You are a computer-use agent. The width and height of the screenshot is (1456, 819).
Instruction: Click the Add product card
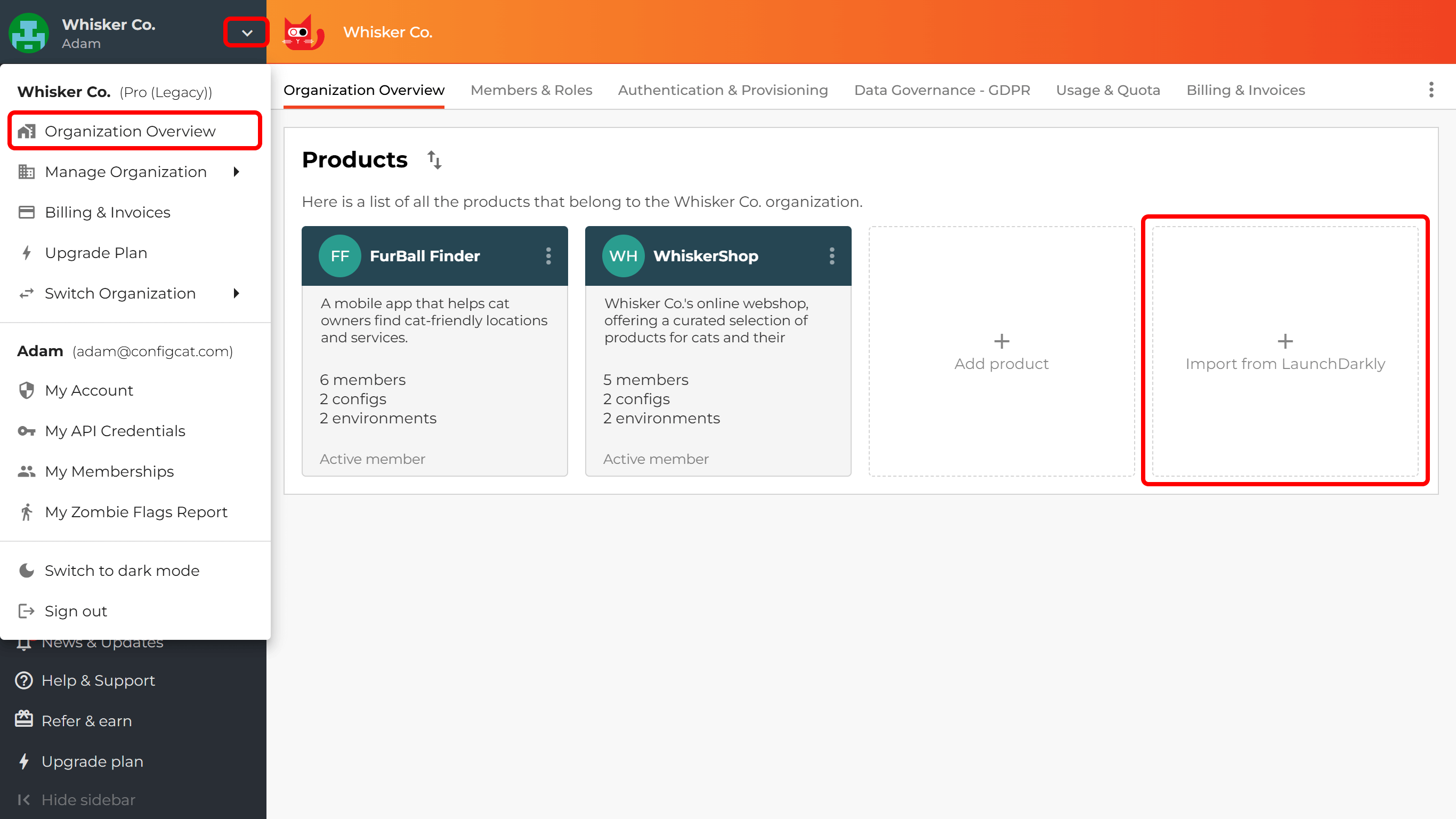pos(1001,351)
